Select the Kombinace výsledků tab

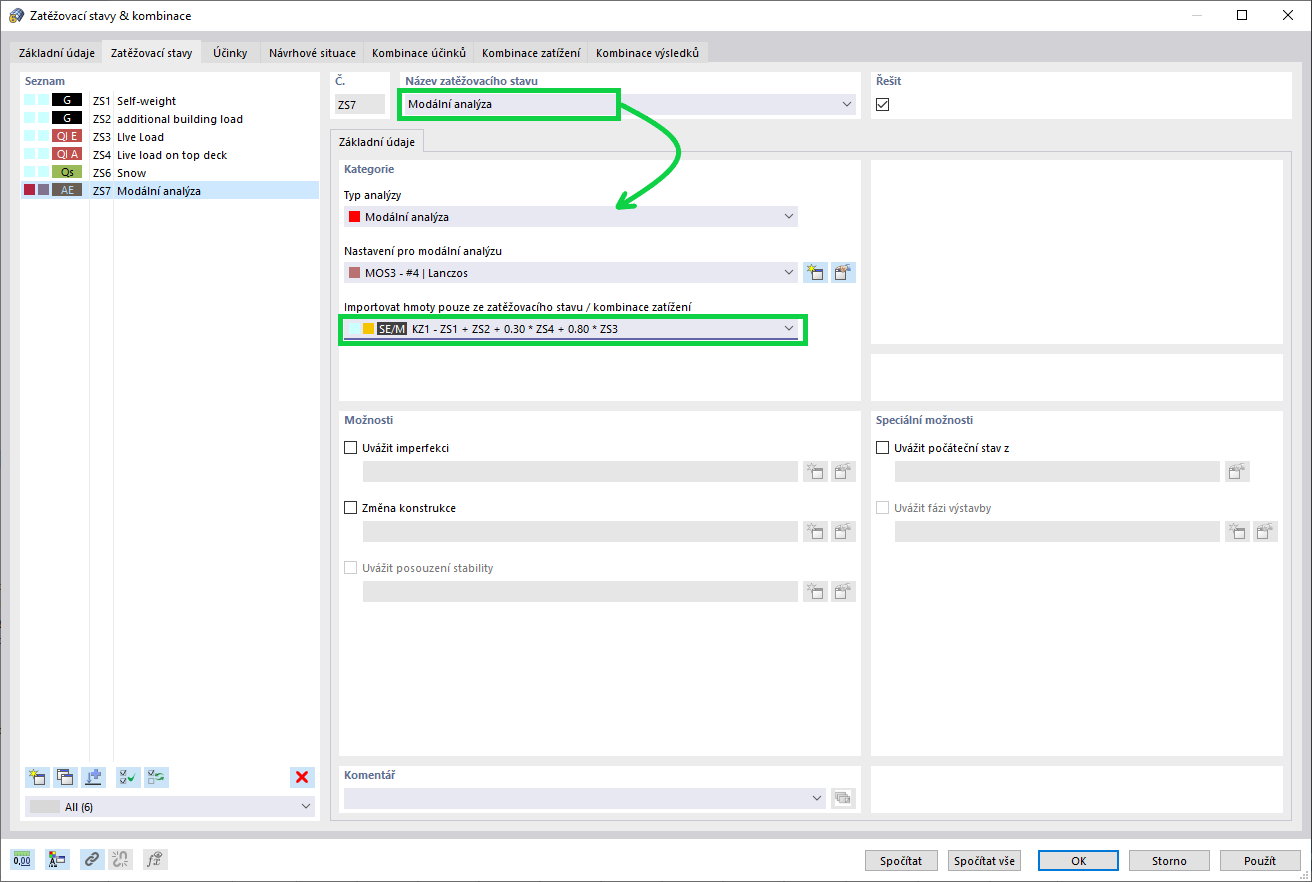pos(648,52)
